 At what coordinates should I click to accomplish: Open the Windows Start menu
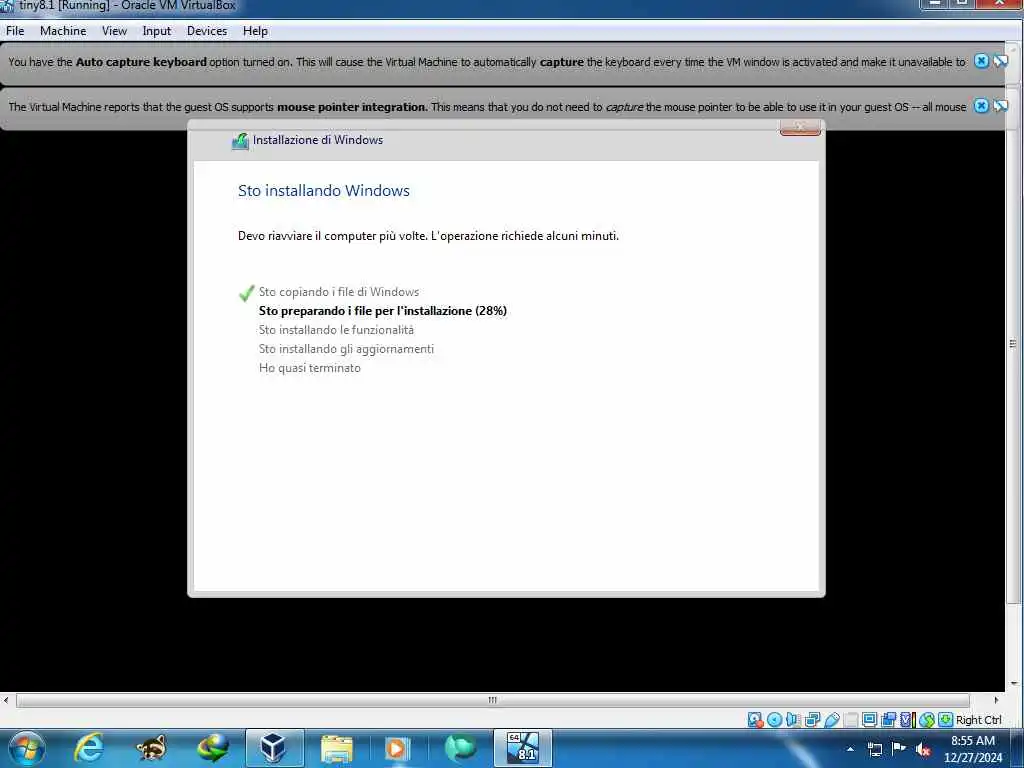(26, 748)
